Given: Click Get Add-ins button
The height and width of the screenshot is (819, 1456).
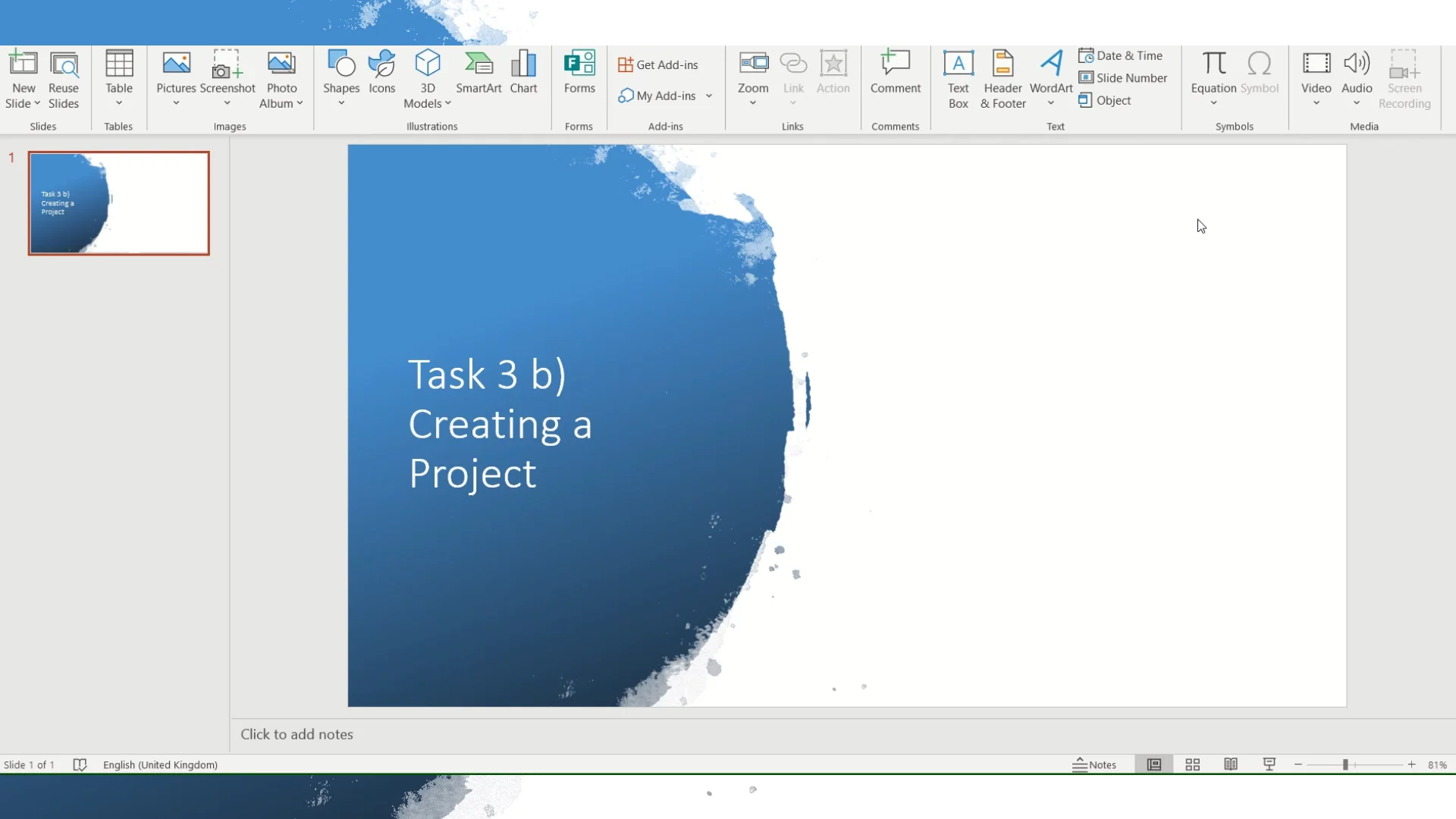Looking at the screenshot, I should 658,64.
